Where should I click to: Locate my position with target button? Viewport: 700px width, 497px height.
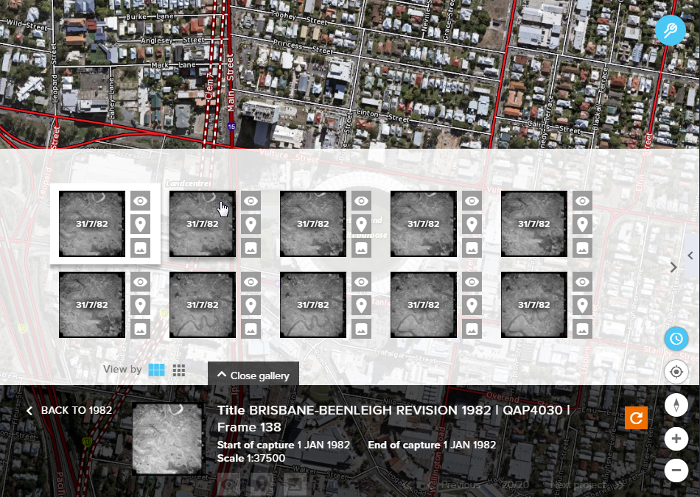[x=676, y=372]
